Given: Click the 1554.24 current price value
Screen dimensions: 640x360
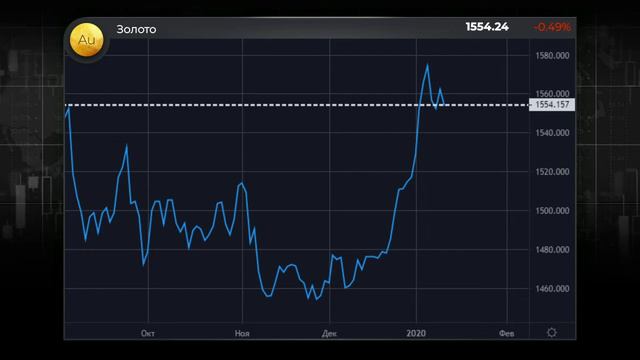Looking at the screenshot, I should (x=487, y=27).
